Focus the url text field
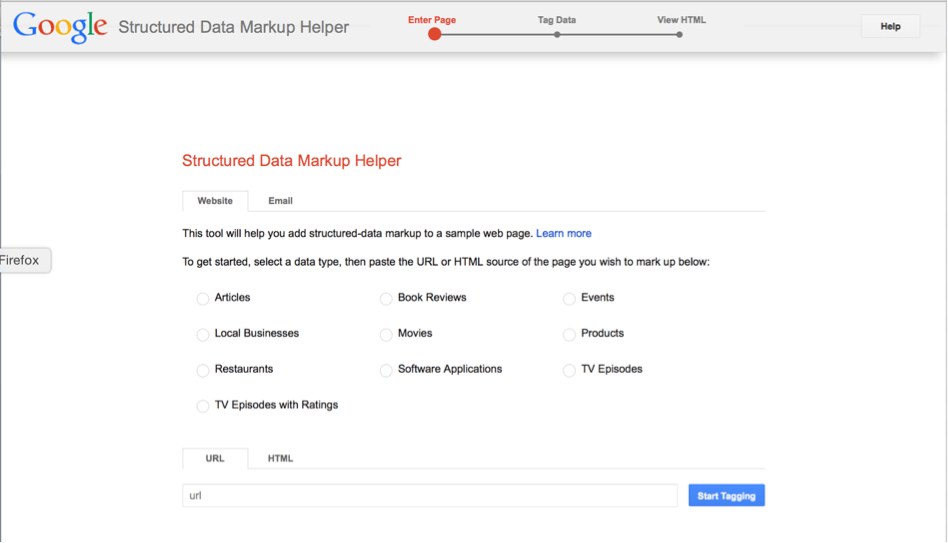This screenshot has width=948, height=543. point(430,496)
